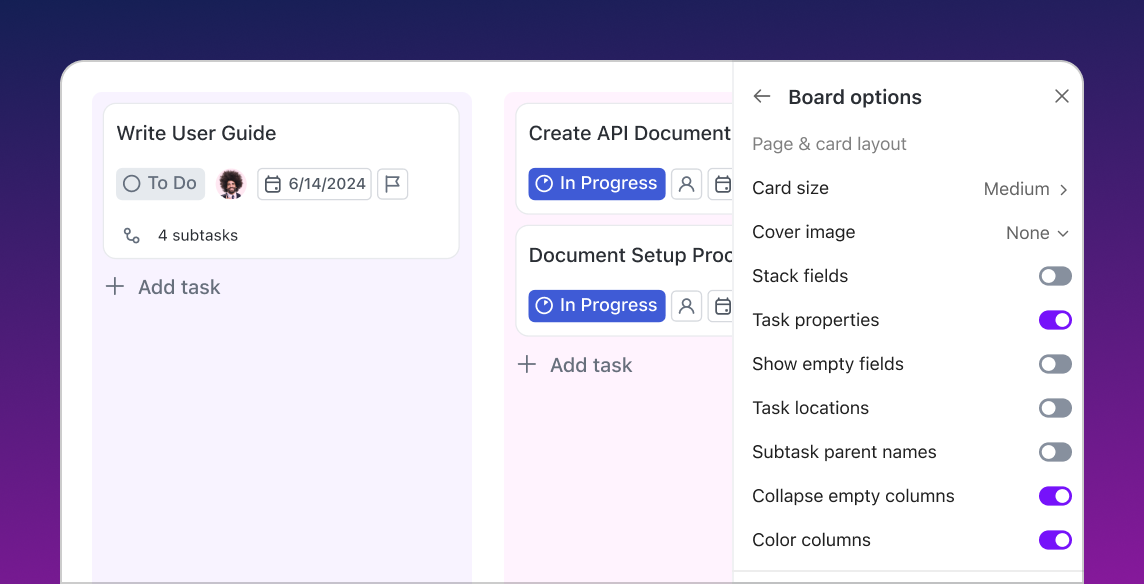The height and width of the screenshot is (584, 1144).
Task: Open the Document Setup card title
Action: click(x=630, y=255)
